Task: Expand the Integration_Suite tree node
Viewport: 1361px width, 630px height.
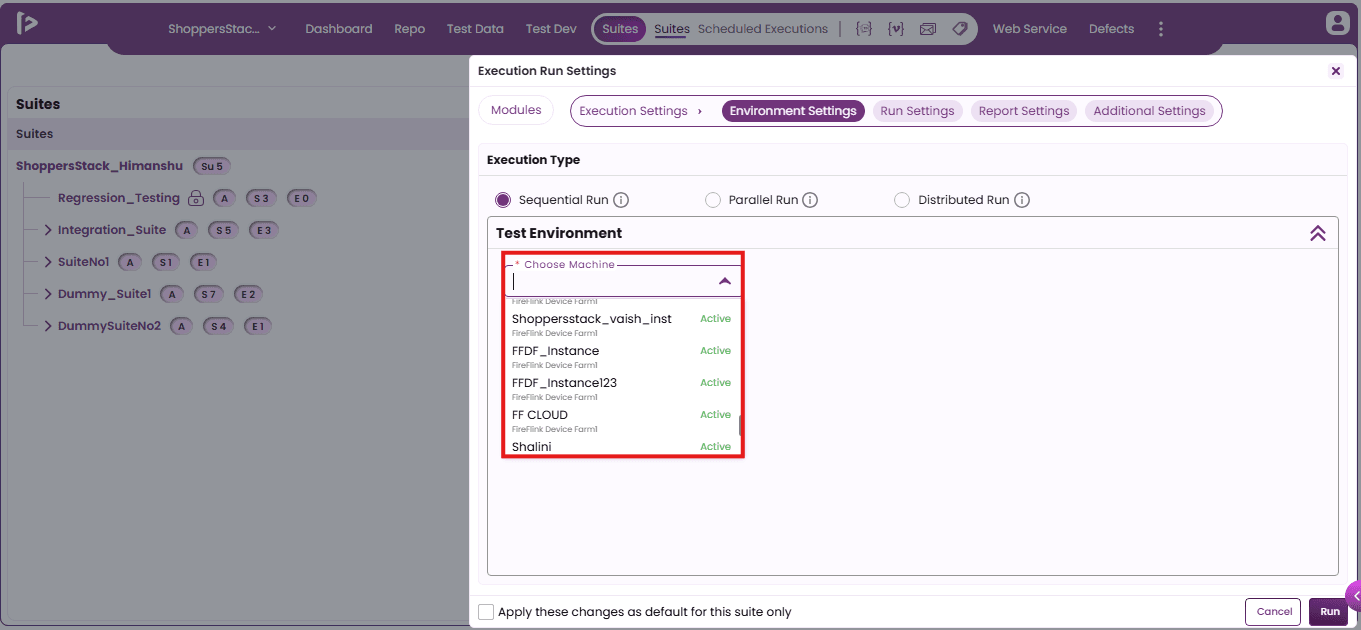Action: point(48,230)
